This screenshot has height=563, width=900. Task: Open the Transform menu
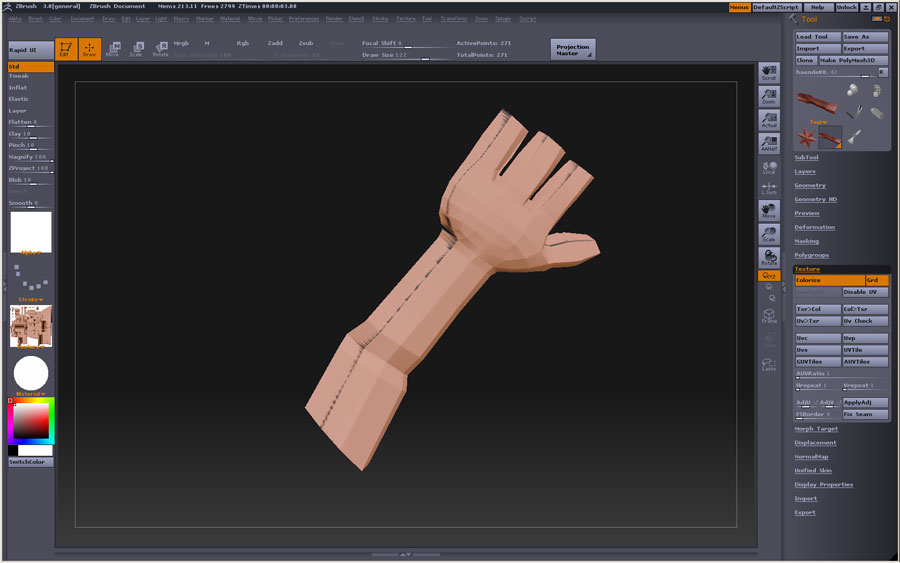click(x=453, y=19)
